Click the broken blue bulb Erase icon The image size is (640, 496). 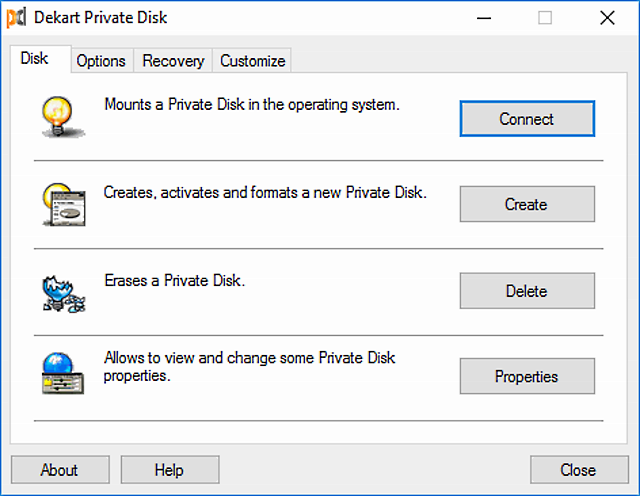64,294
